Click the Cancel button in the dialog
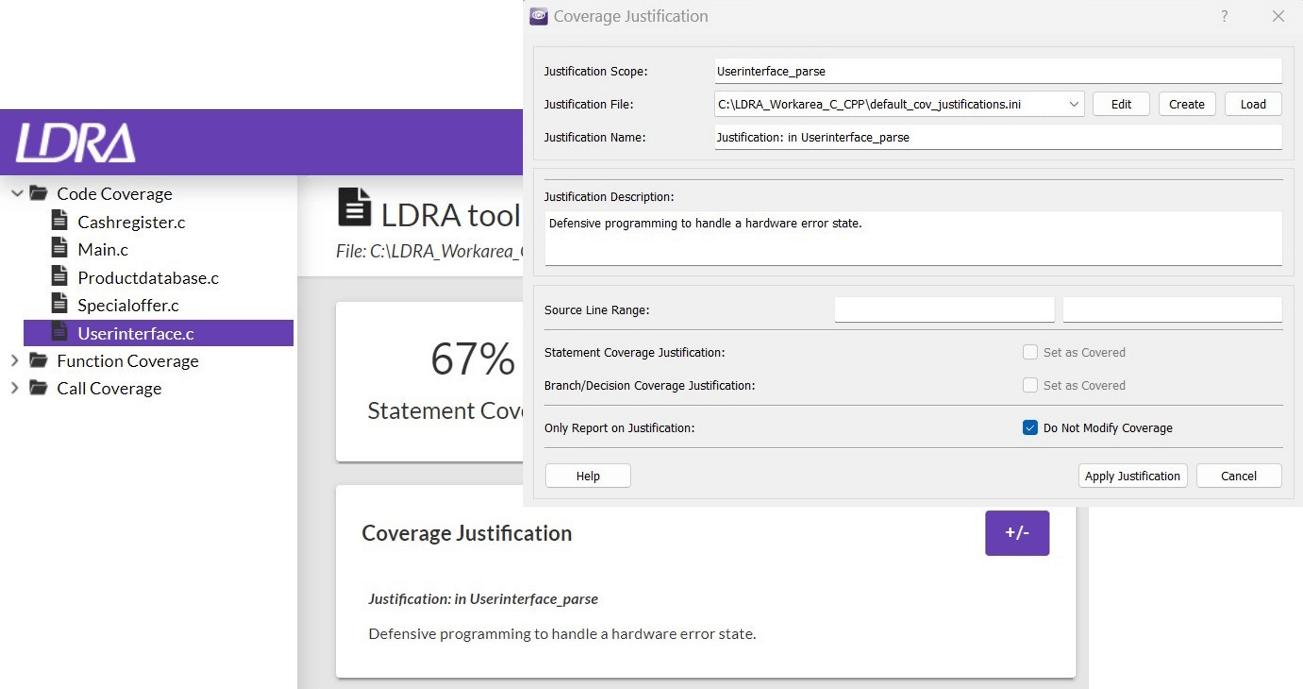This screenshot has width=1303, height=689. 1239,476
